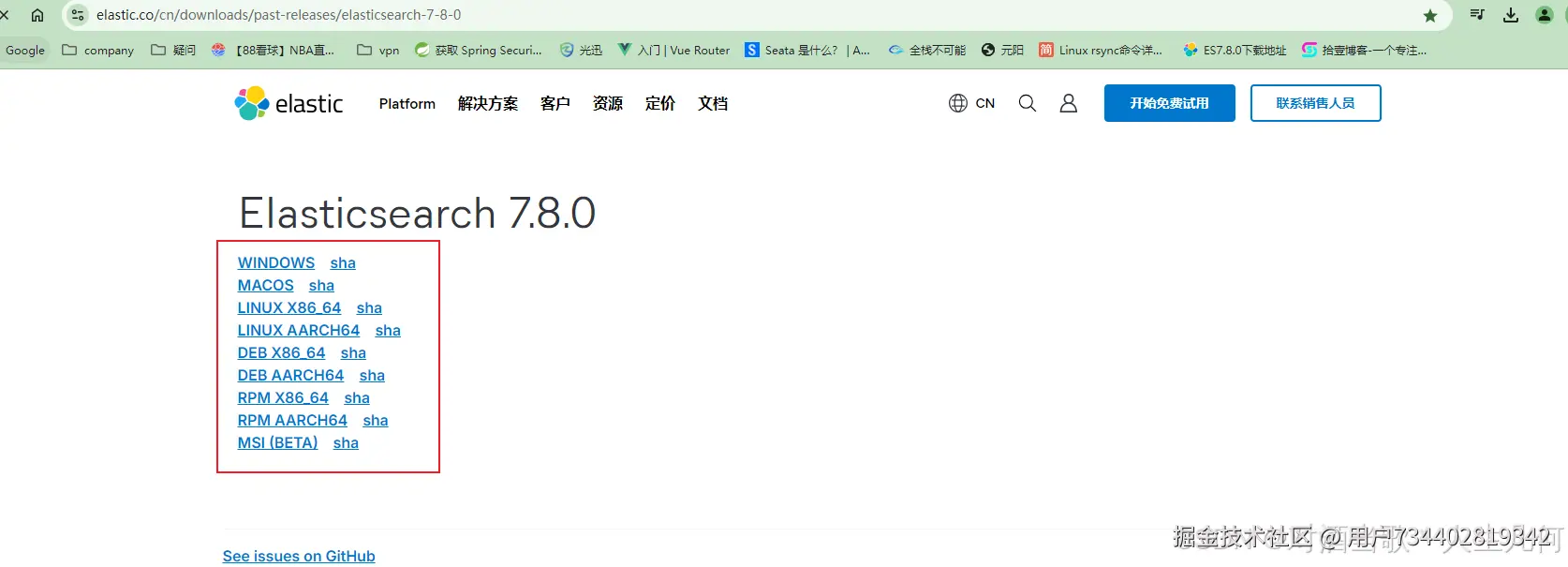
Task: Download the MACOS package
Action: click(266, 286)
